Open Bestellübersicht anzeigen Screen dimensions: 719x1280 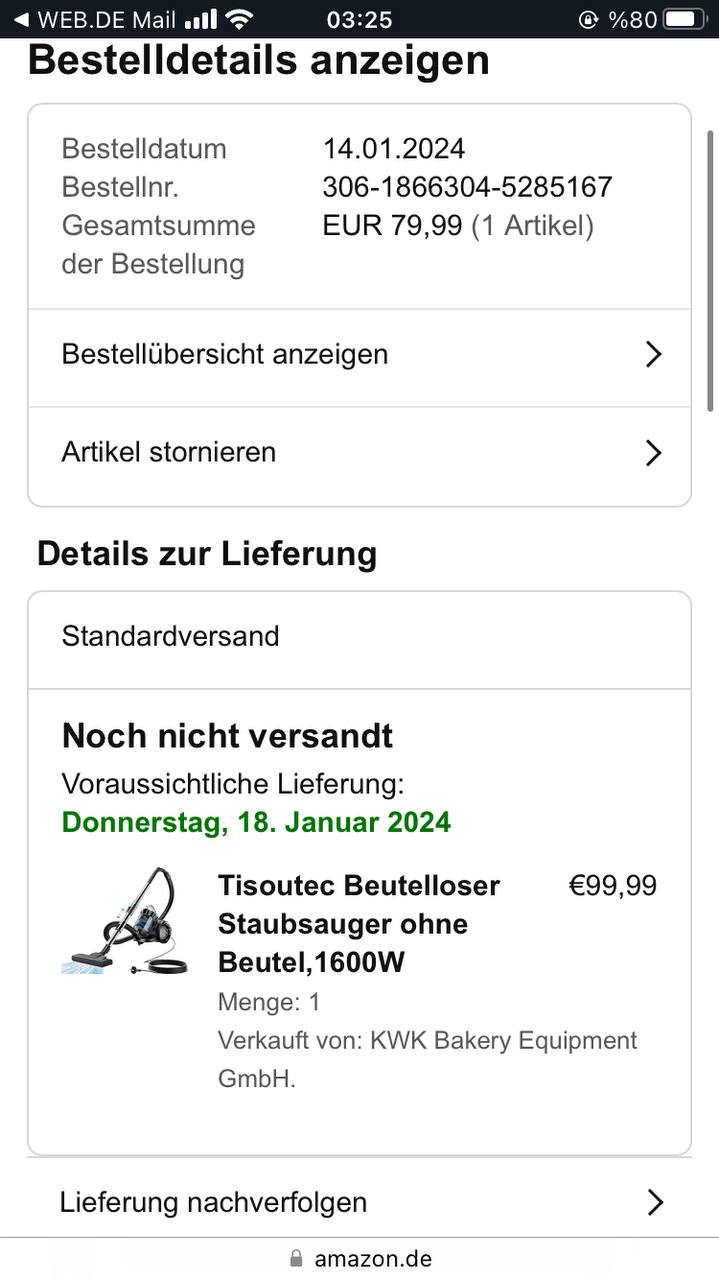coord(225,354)
